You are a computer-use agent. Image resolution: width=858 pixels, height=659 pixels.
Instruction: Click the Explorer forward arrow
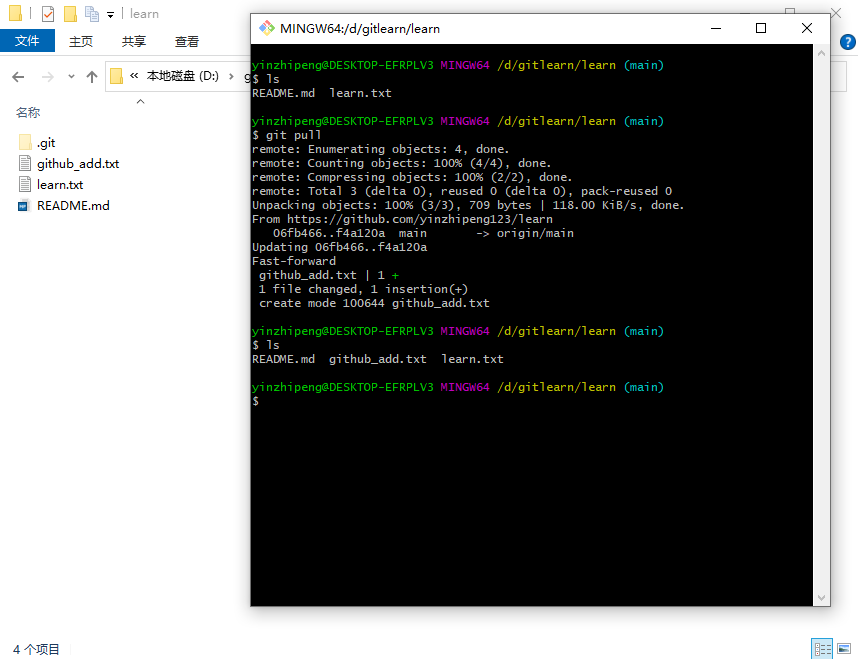click(x=48, y=77)
